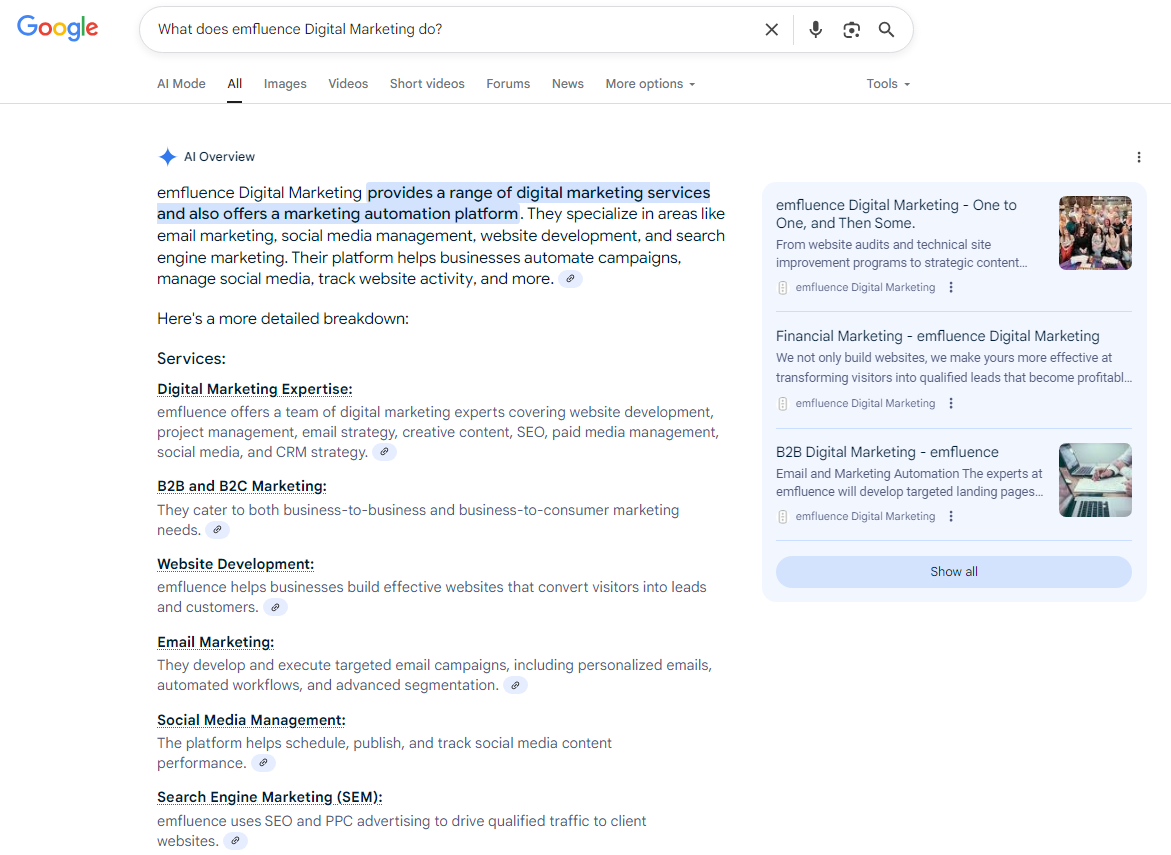Expand the More options dropdown
The height and width of the screenshot is (855, 1171).
[649, 84]
